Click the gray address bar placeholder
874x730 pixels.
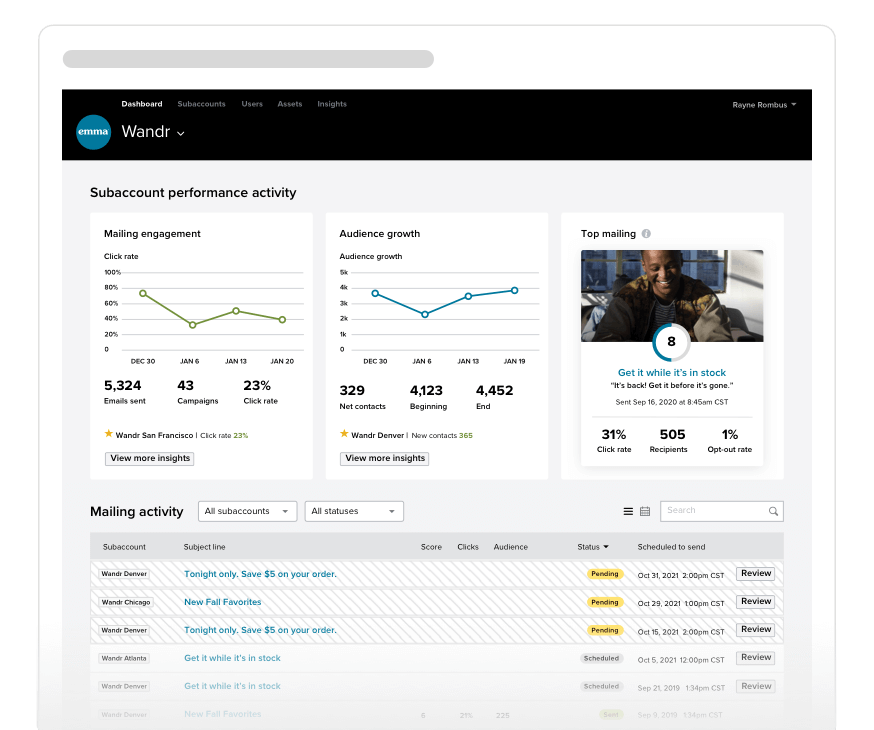point(248,59)
